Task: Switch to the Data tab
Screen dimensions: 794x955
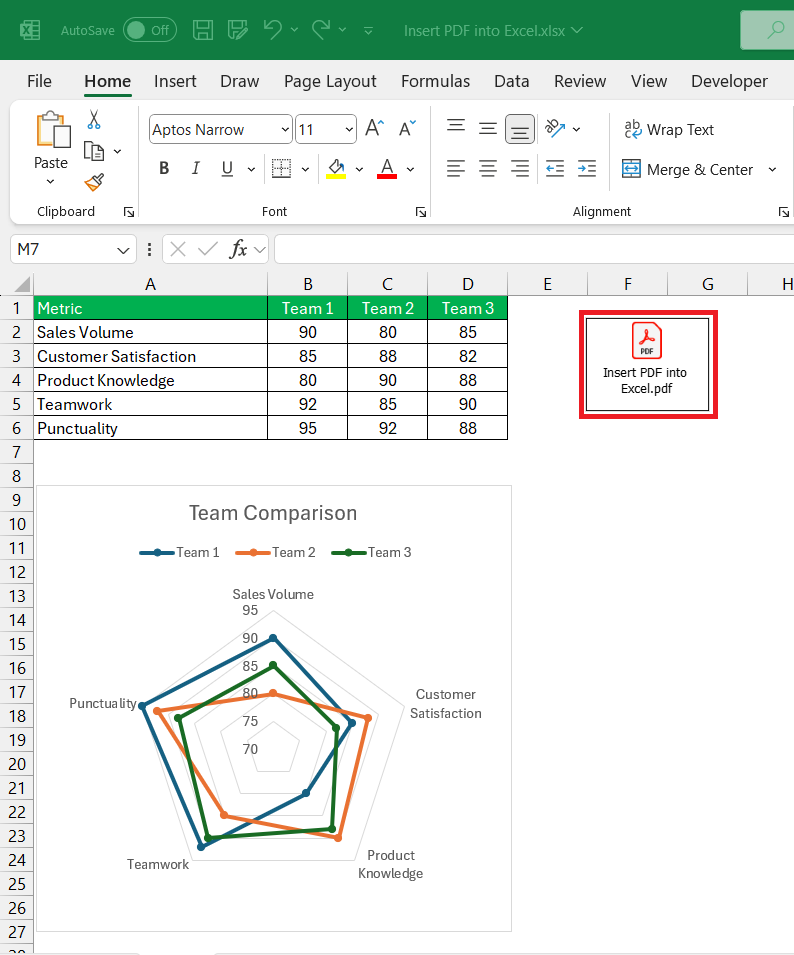Action: pos(511,81)
